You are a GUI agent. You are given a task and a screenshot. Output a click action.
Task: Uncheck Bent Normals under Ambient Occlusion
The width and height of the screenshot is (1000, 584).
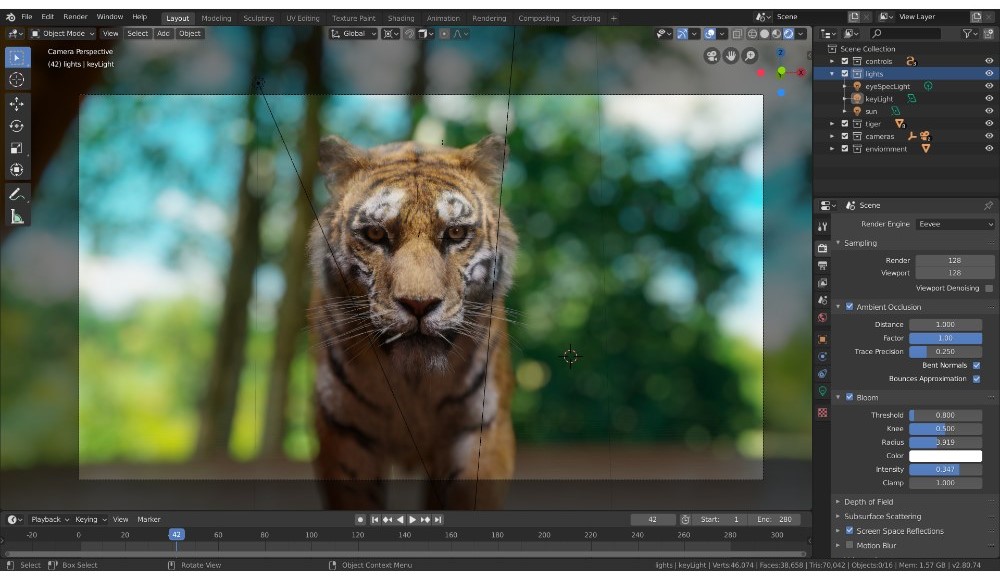[x=975, y=365]
